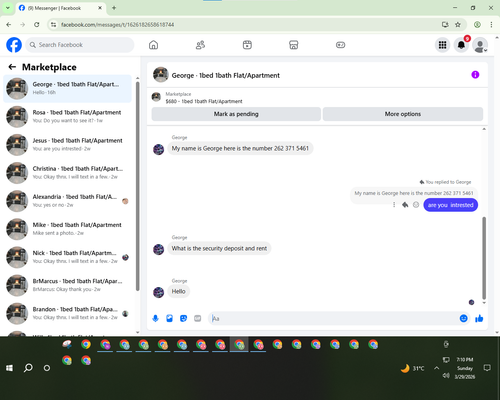Open the Chrome profile icon
Image resolution: width=500 pixels, height=400 pixels.
[477, 25]
